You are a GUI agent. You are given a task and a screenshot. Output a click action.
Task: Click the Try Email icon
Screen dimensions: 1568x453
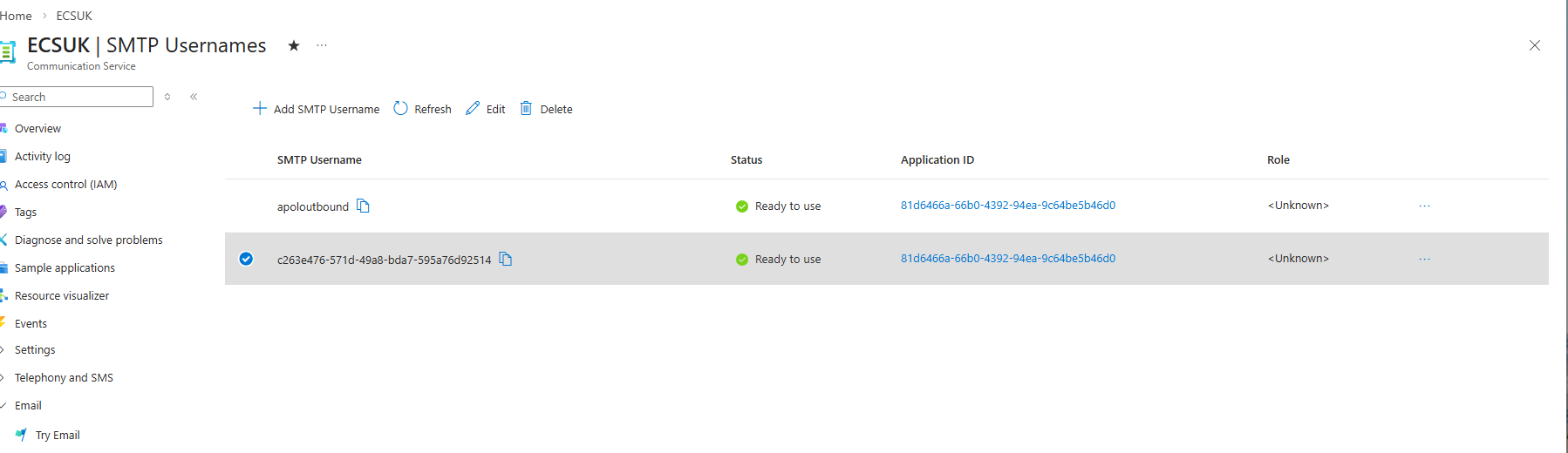pos(21,435)
